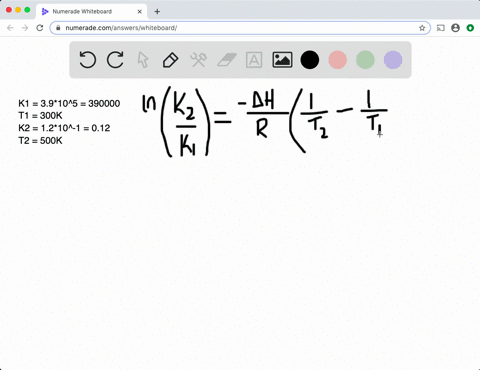The width and height of the screenshot is (480, 370).
Task: Choose the black pen color
Action: (x=310, y=60)
